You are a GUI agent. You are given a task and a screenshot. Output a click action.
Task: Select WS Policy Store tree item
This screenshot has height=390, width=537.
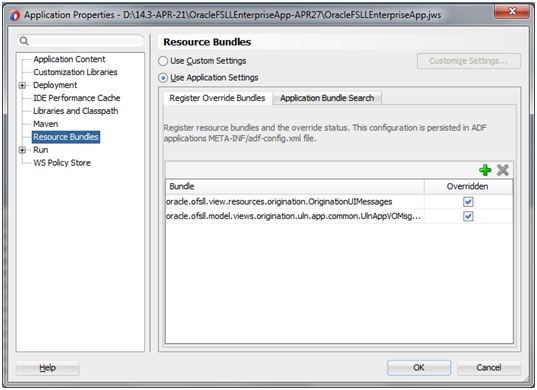[x=62, y=163]
